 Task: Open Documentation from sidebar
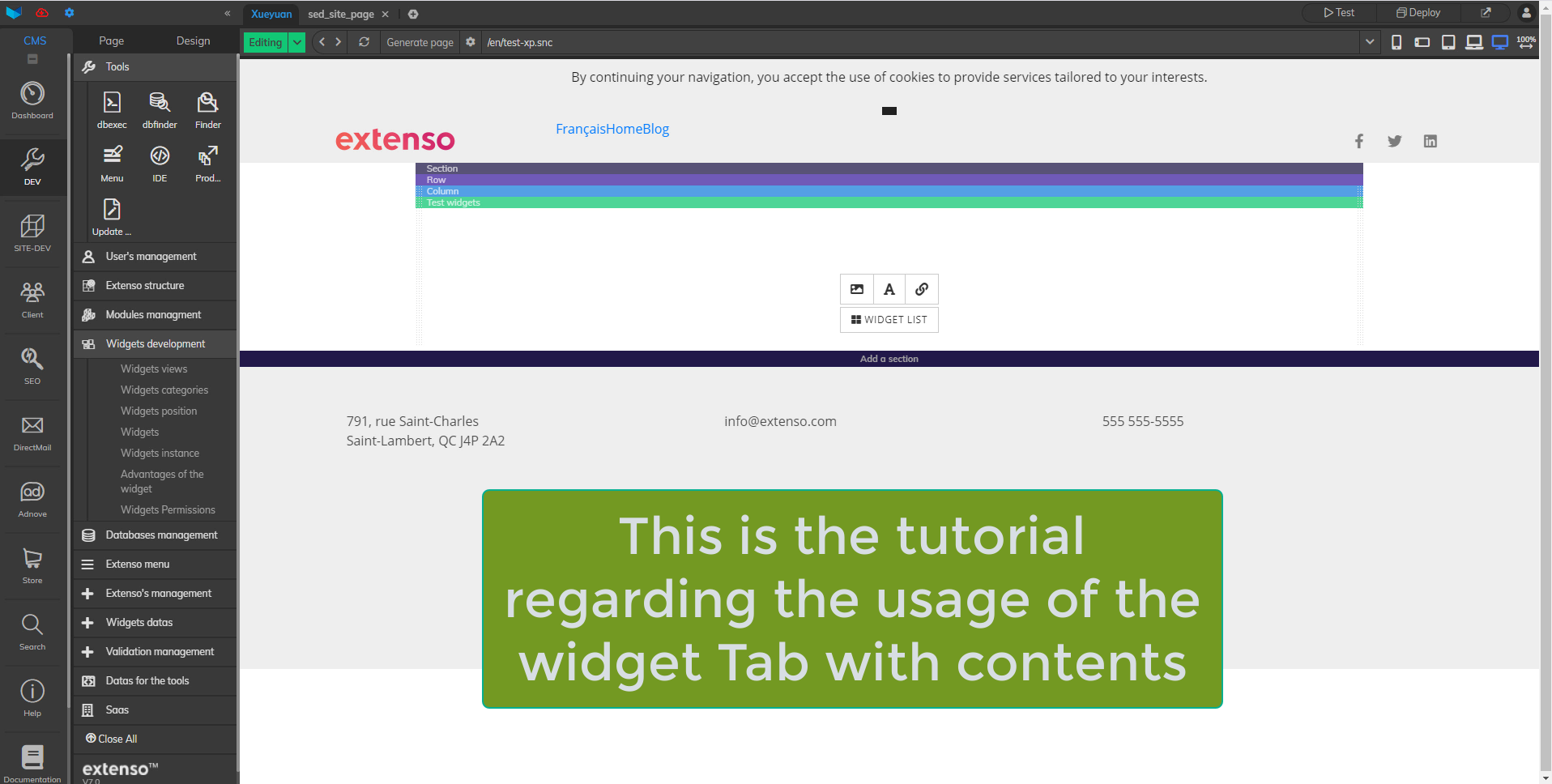tap(32, 764)
